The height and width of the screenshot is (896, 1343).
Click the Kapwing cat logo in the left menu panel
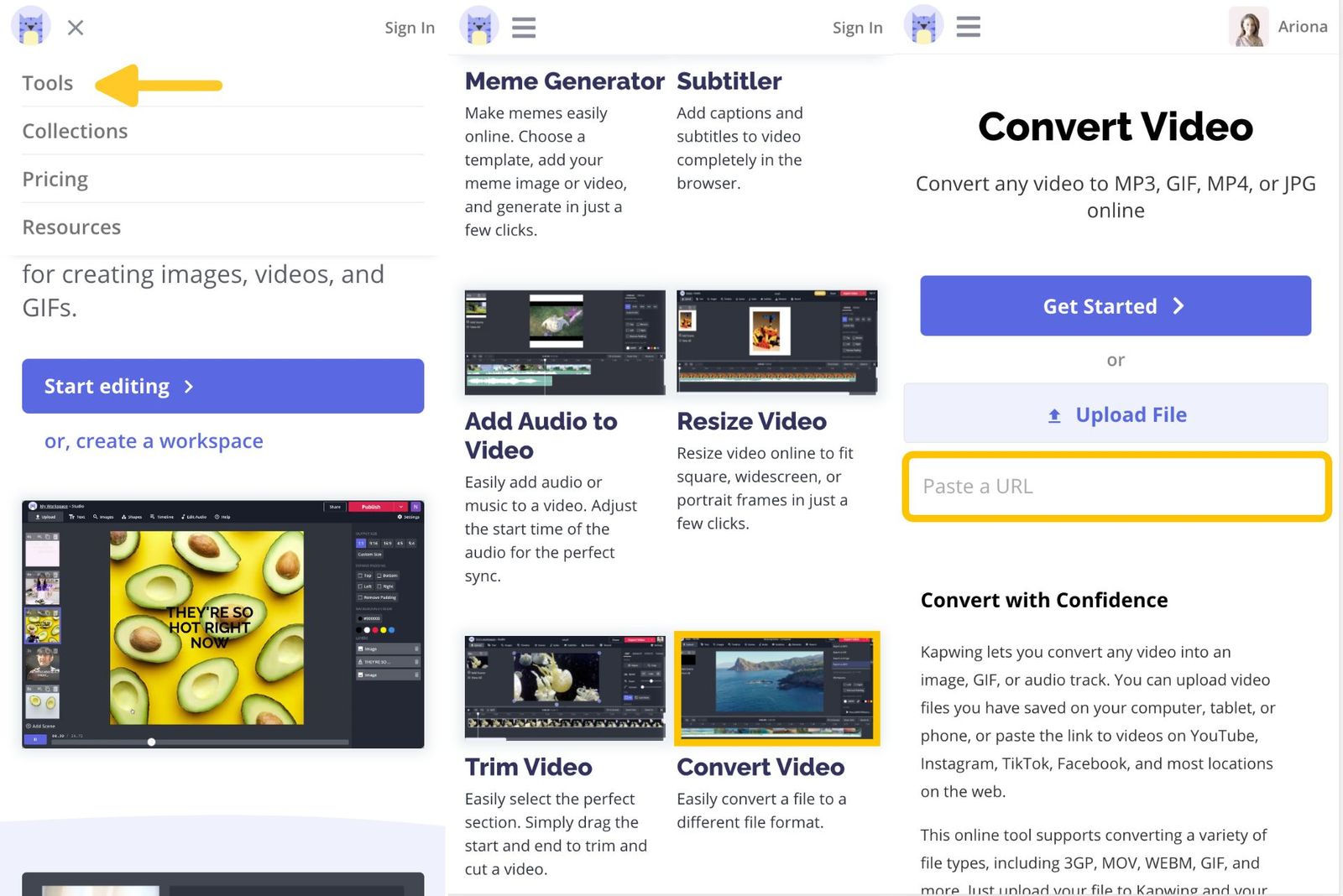[x=30, y=25]
